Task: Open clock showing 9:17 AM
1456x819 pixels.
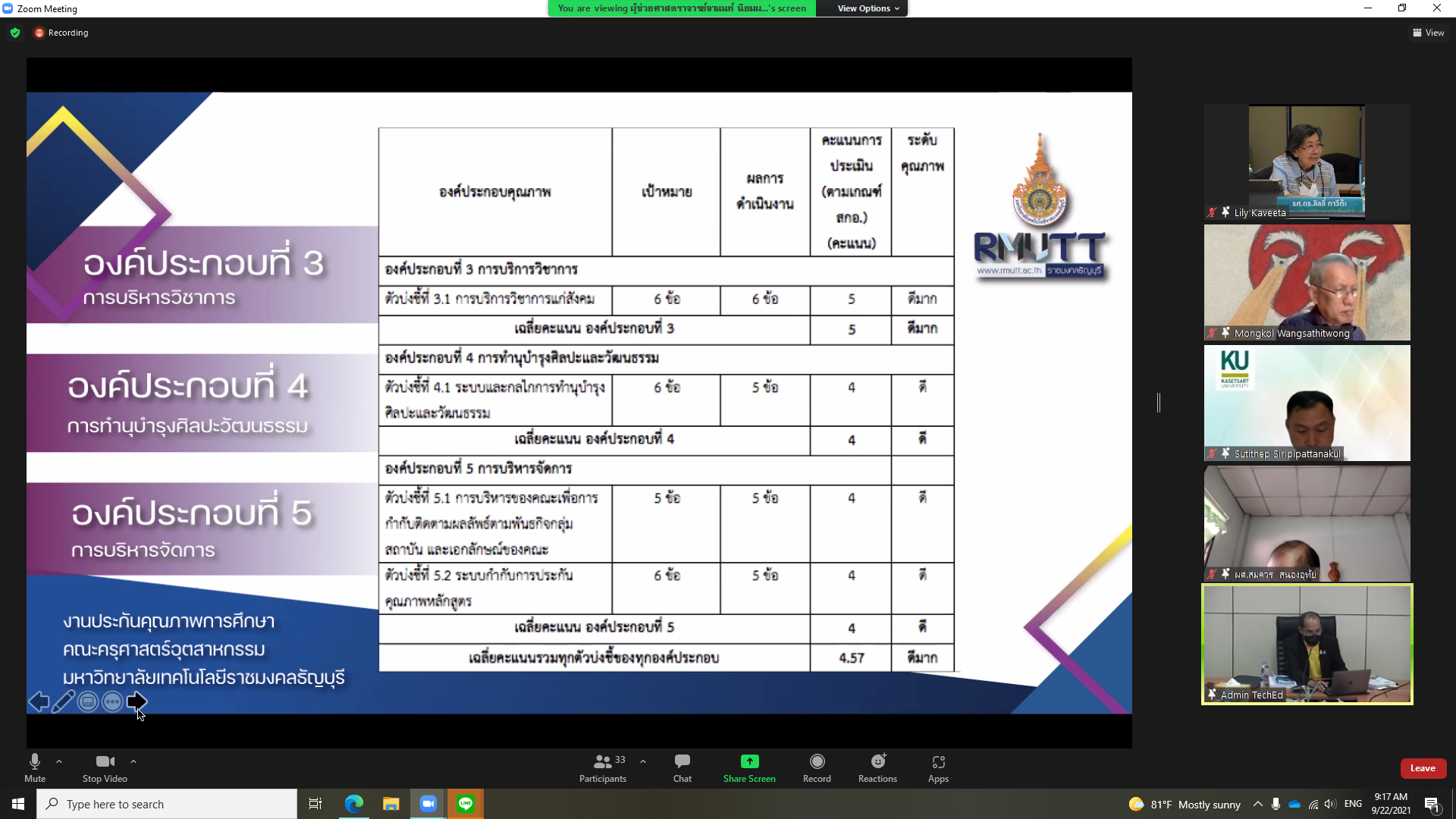Action: [1391, 804]
